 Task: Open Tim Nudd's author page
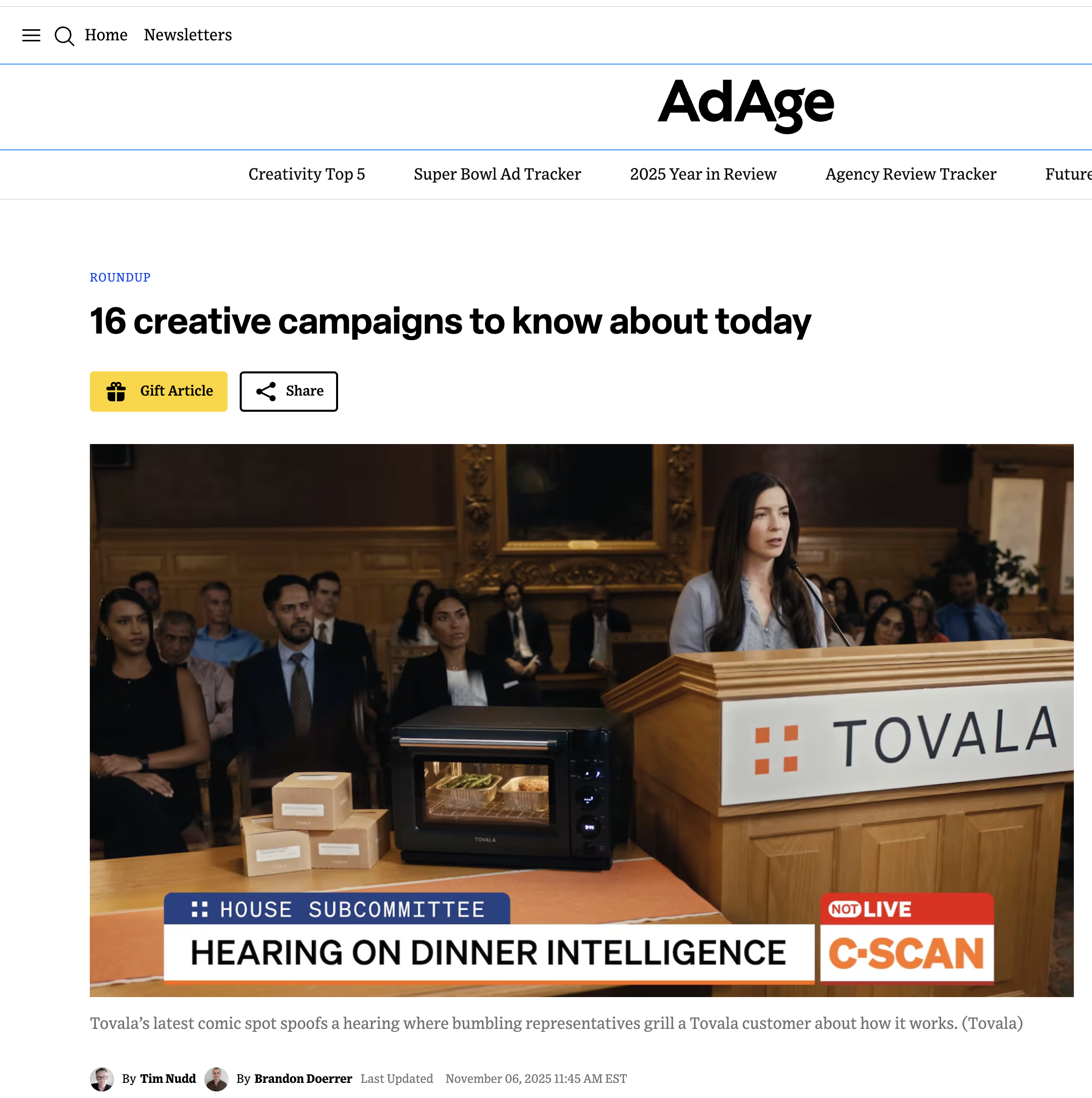pyautogui.click(x=168, y=1078)
